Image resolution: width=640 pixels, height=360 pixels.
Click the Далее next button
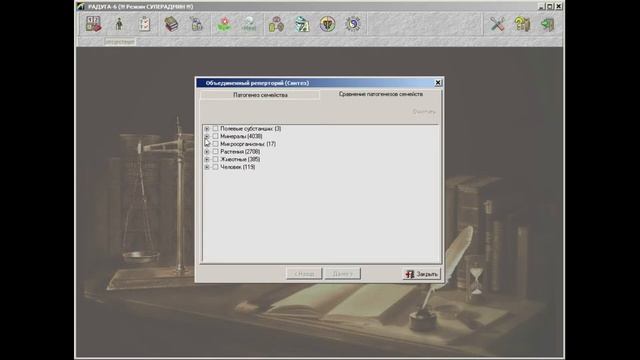342,274
